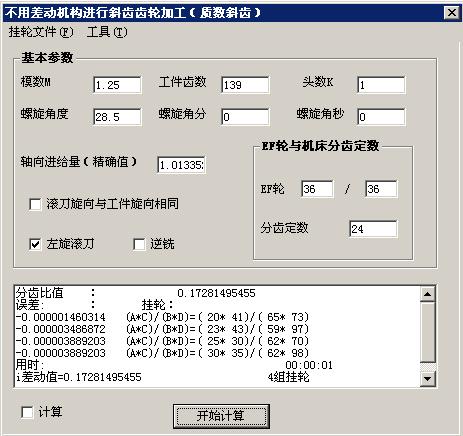Close the gear calculation window

pyautogui.click(x=452, y=13)
